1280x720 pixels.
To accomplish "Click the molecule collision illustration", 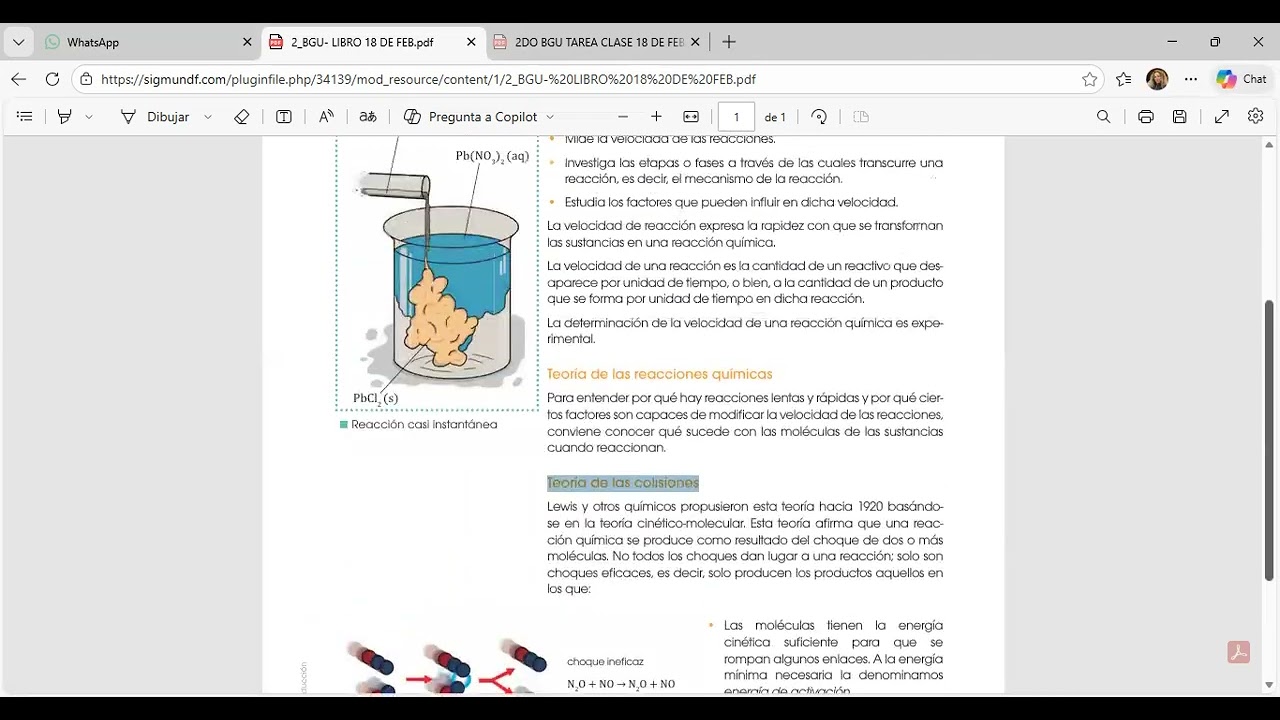I will pos(448,667).
